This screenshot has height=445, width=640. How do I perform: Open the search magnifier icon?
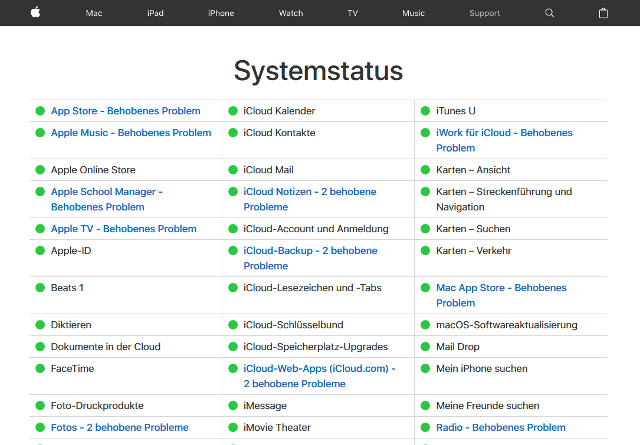point(549,13)
